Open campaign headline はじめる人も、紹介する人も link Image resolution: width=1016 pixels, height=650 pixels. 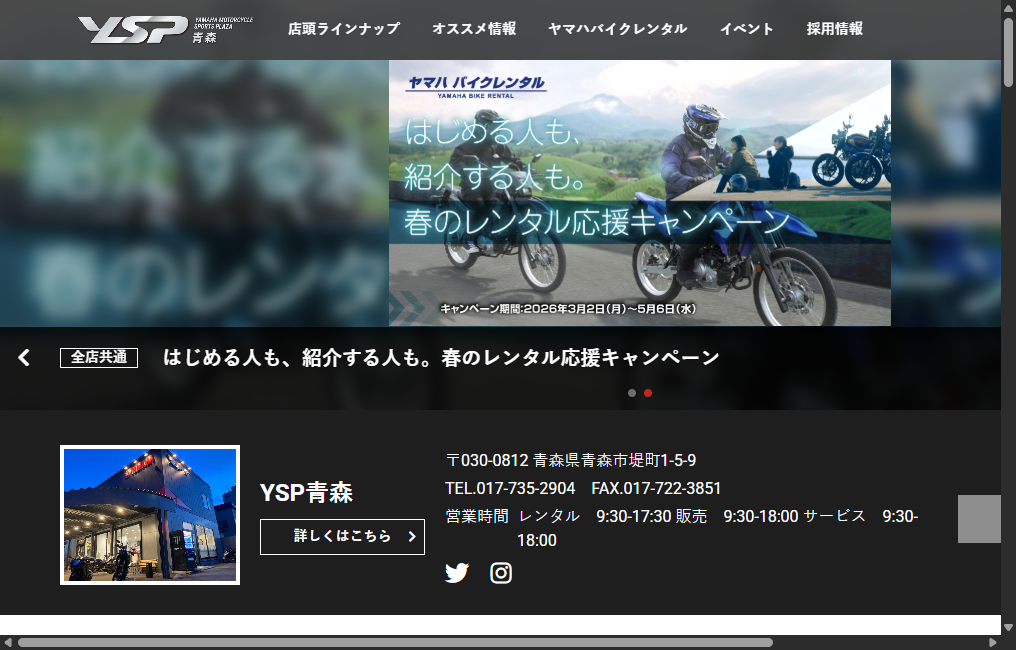pos(441,357)
